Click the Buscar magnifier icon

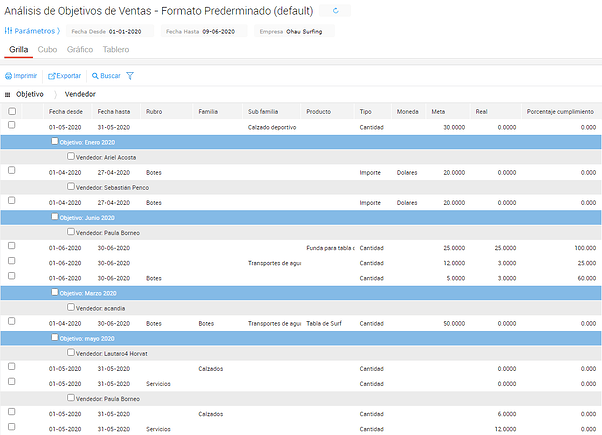point(95,76)
